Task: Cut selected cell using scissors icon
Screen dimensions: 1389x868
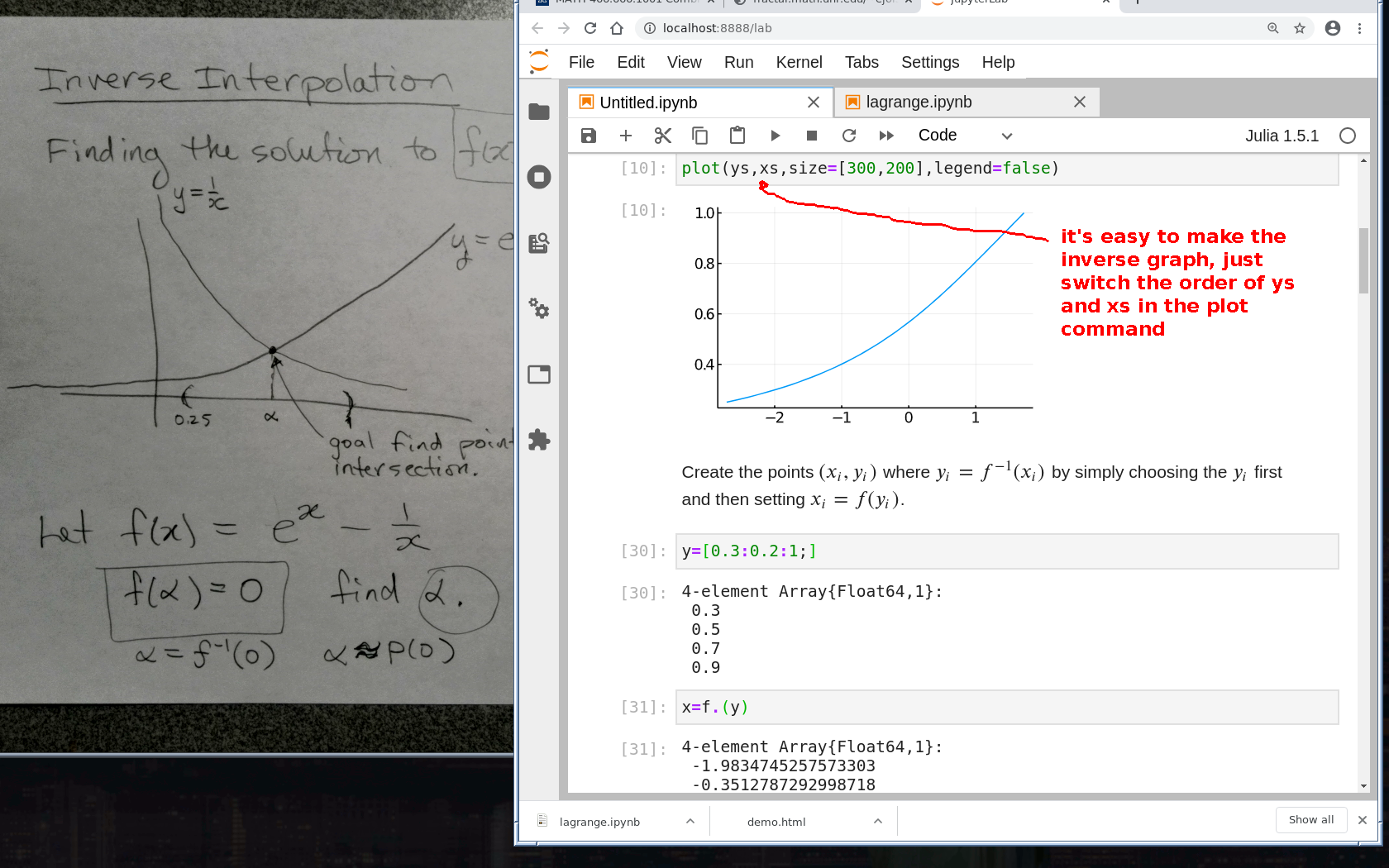Action: [x=662, y=136]
